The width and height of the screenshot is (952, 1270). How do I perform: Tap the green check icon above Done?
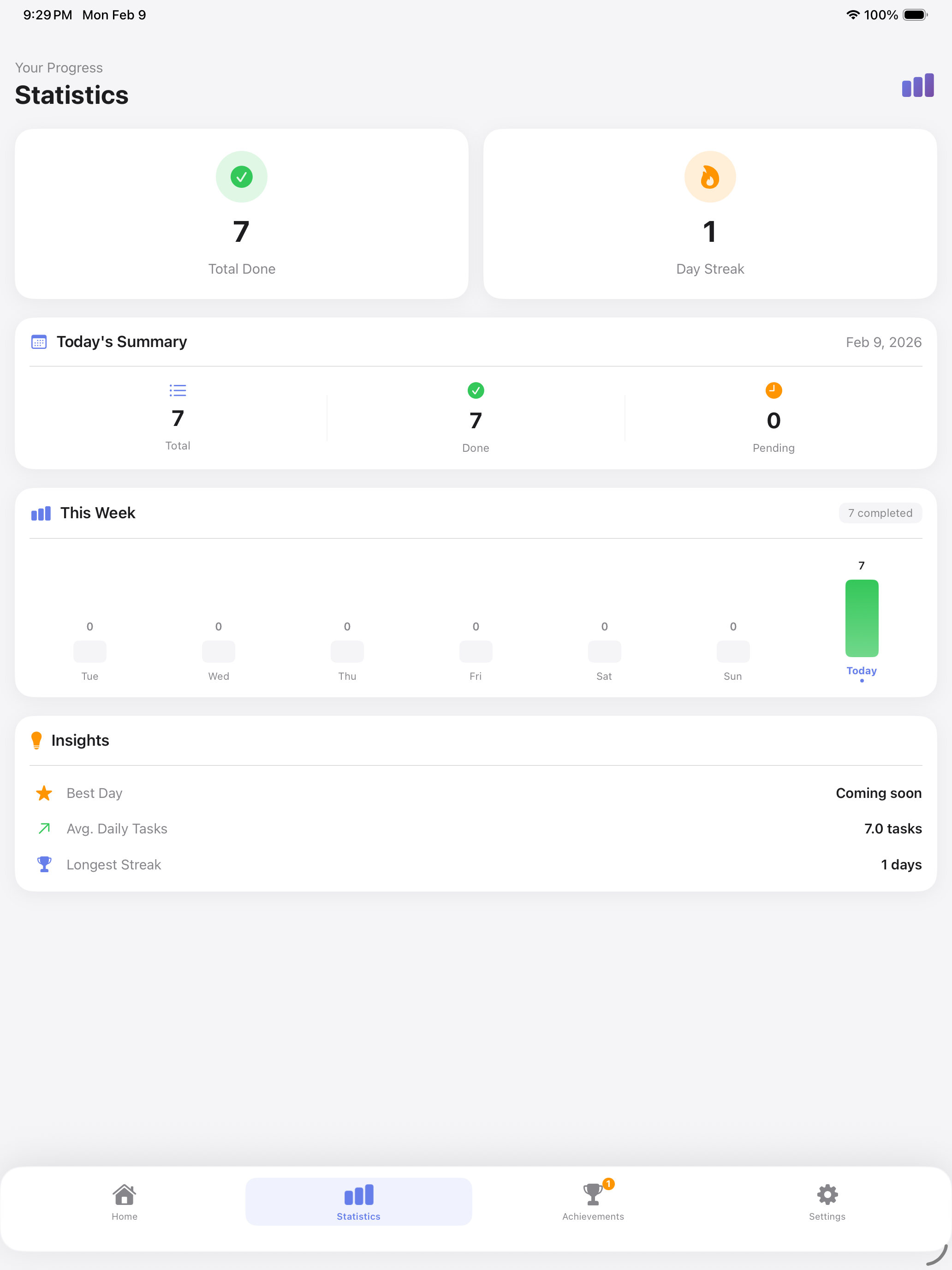tap(476, 390)
